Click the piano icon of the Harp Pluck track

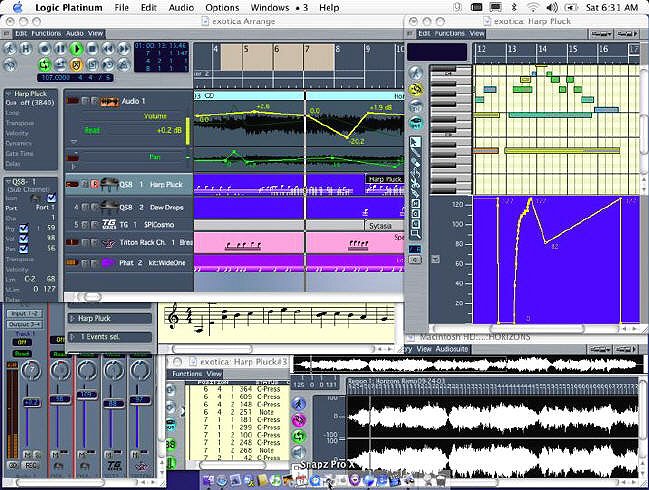point(109,184)
